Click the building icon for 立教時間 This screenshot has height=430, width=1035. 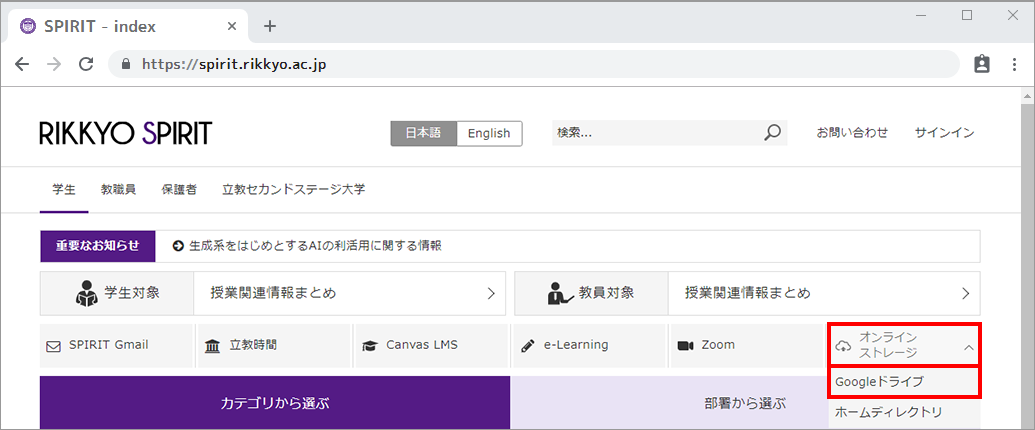point(213,346)
